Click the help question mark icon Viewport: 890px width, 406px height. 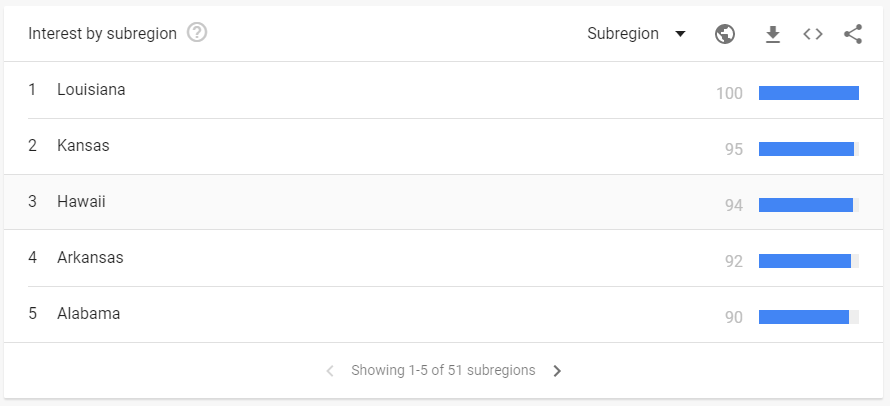(197, 33)
